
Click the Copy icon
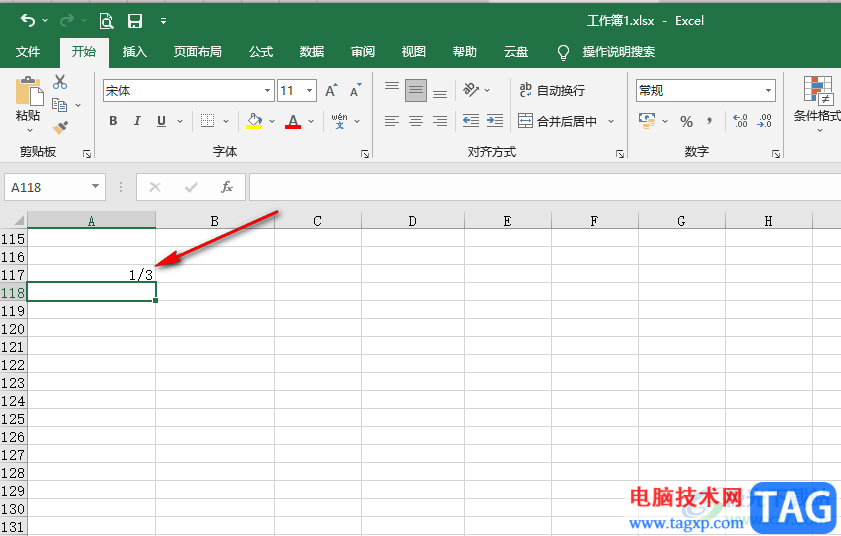click(x=59, y=105)
